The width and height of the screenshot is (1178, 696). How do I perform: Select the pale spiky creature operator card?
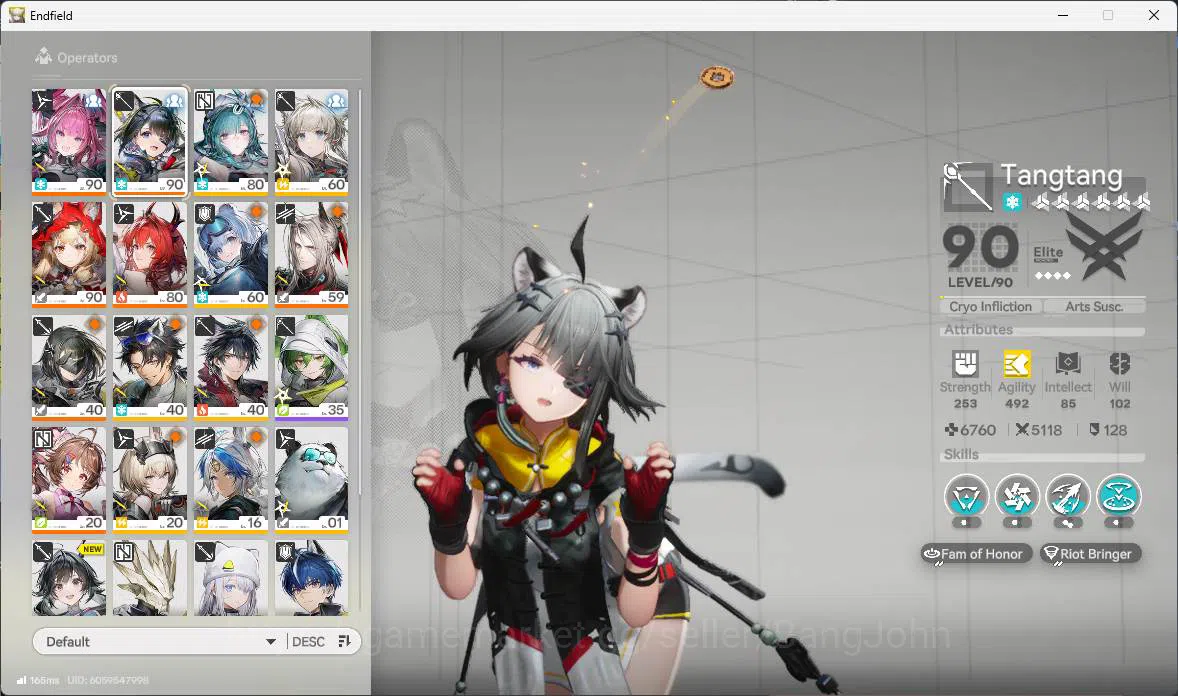[150, 577]
